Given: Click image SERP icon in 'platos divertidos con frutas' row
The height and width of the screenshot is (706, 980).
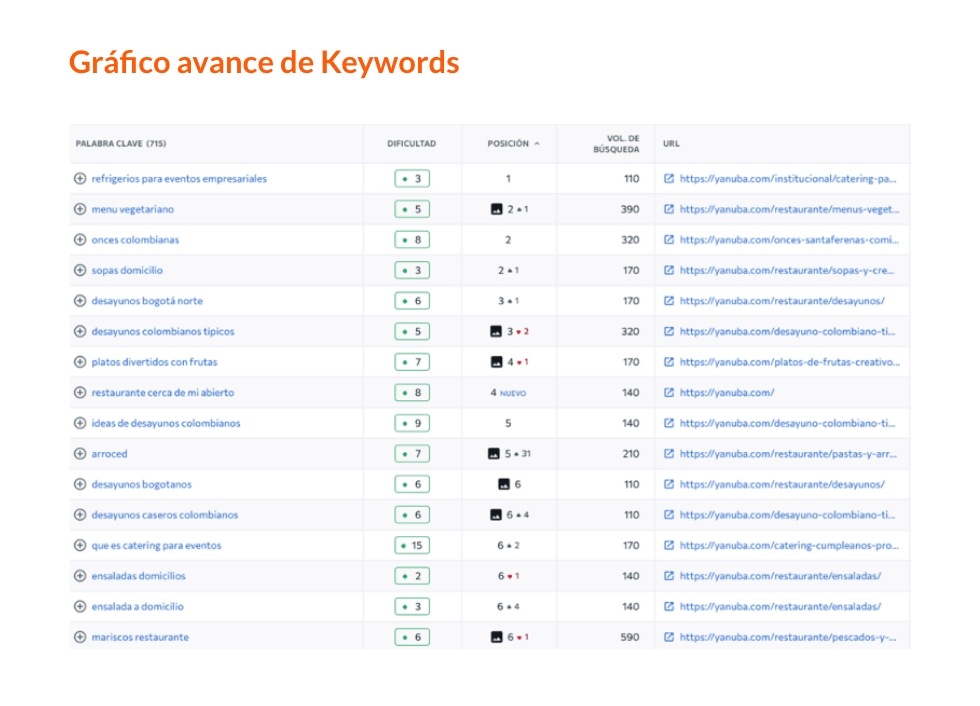Looking at the screenshot, I should click(x=496, y=362).
